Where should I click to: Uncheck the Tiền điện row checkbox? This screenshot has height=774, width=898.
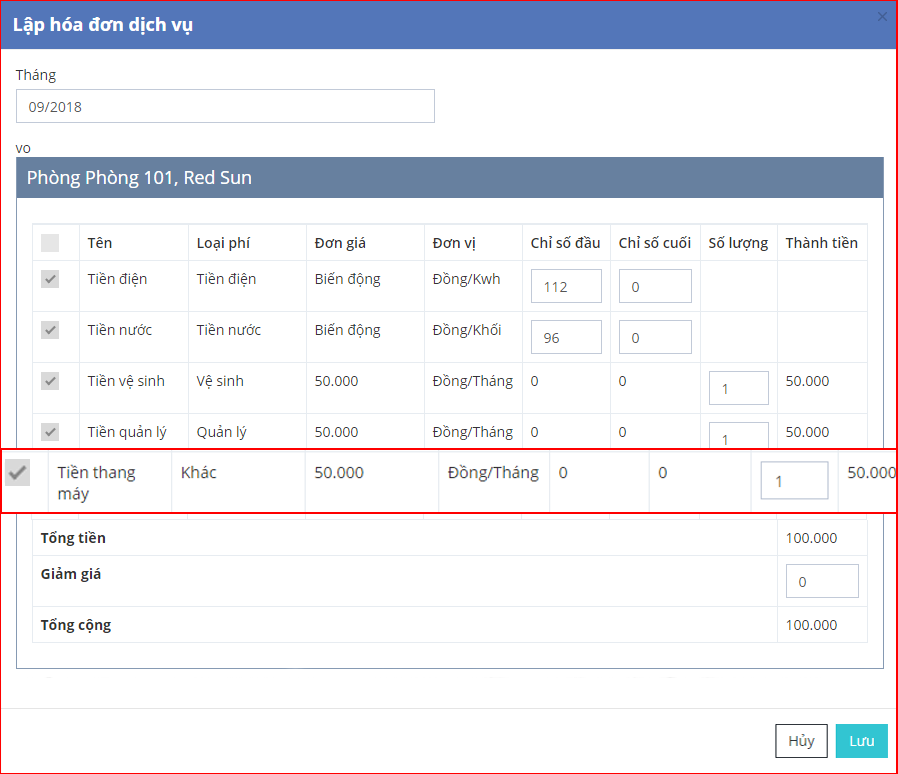[x=50, y=279]
